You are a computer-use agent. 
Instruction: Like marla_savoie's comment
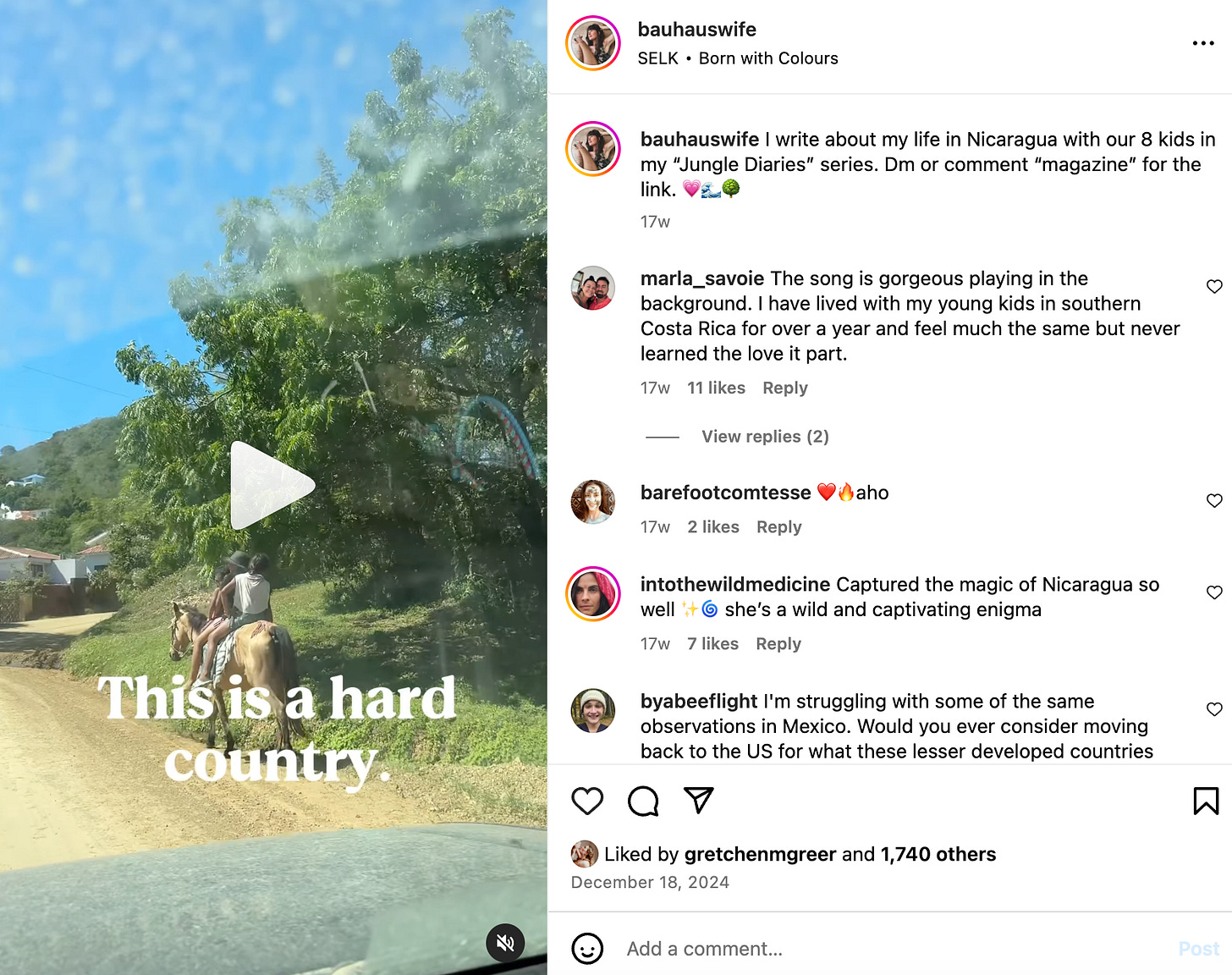[1214, 287]
